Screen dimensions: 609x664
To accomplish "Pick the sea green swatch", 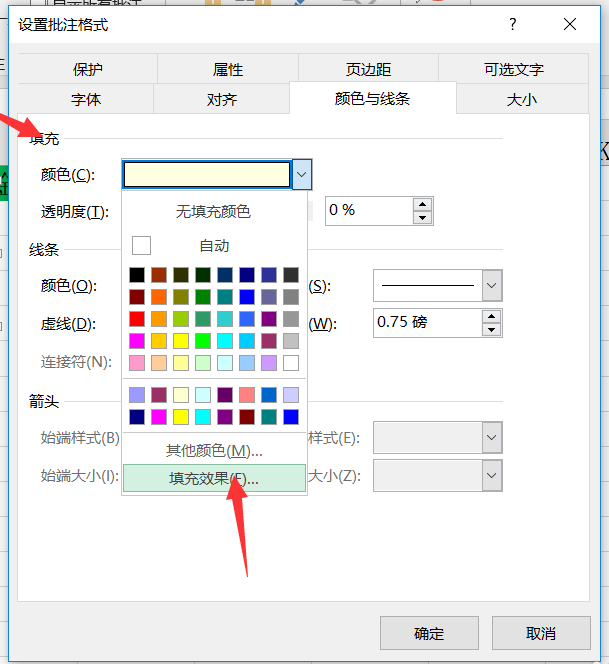I will click(x=203, y=319).
